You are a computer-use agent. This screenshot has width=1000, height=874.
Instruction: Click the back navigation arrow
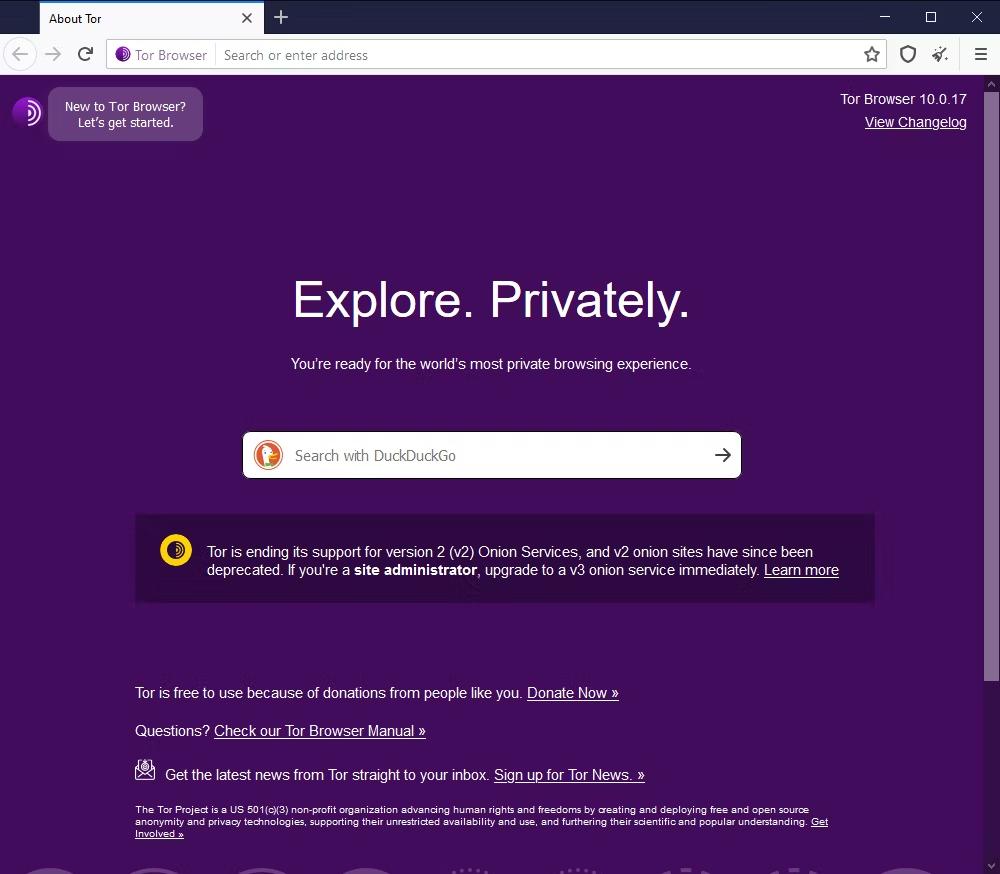20,54
